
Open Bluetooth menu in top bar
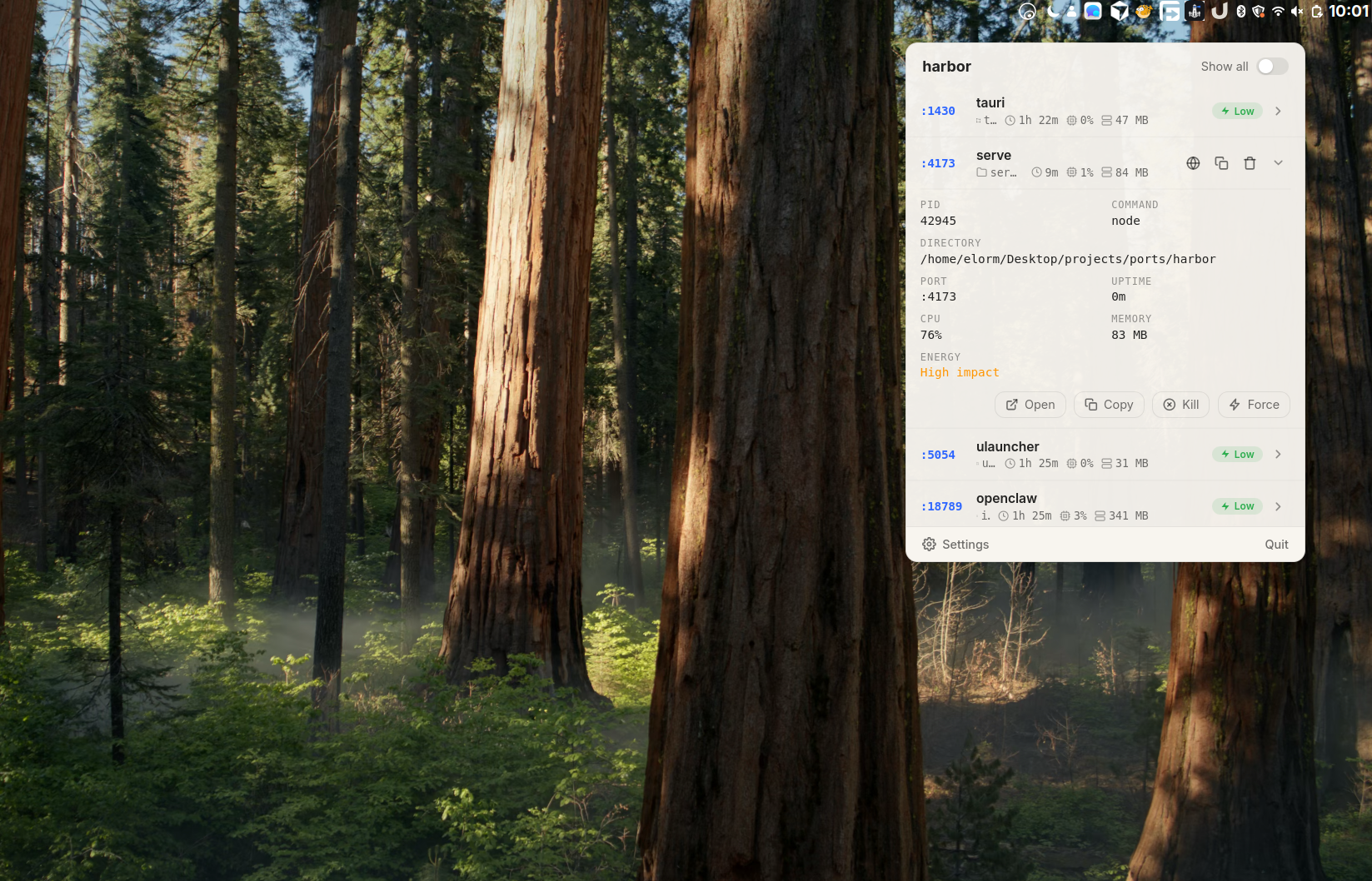pyautogui.click(x=1241, y=11)
